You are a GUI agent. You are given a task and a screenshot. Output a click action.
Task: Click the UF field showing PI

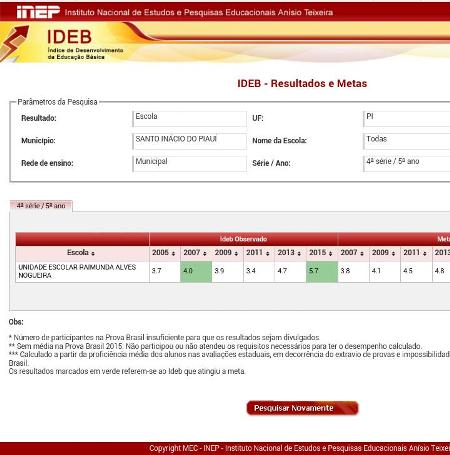[406, 119]
